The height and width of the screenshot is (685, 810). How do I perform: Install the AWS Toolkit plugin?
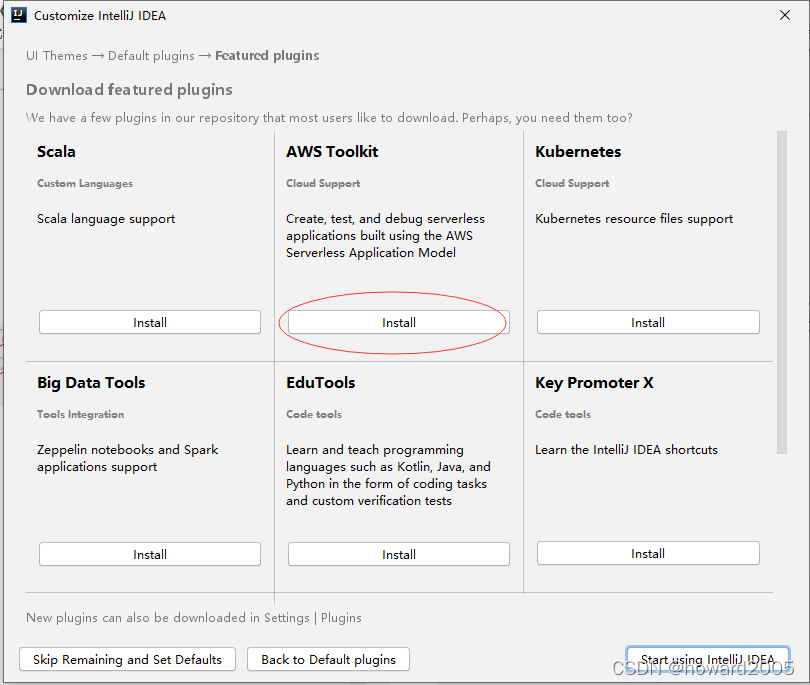(x=399, y=322)
